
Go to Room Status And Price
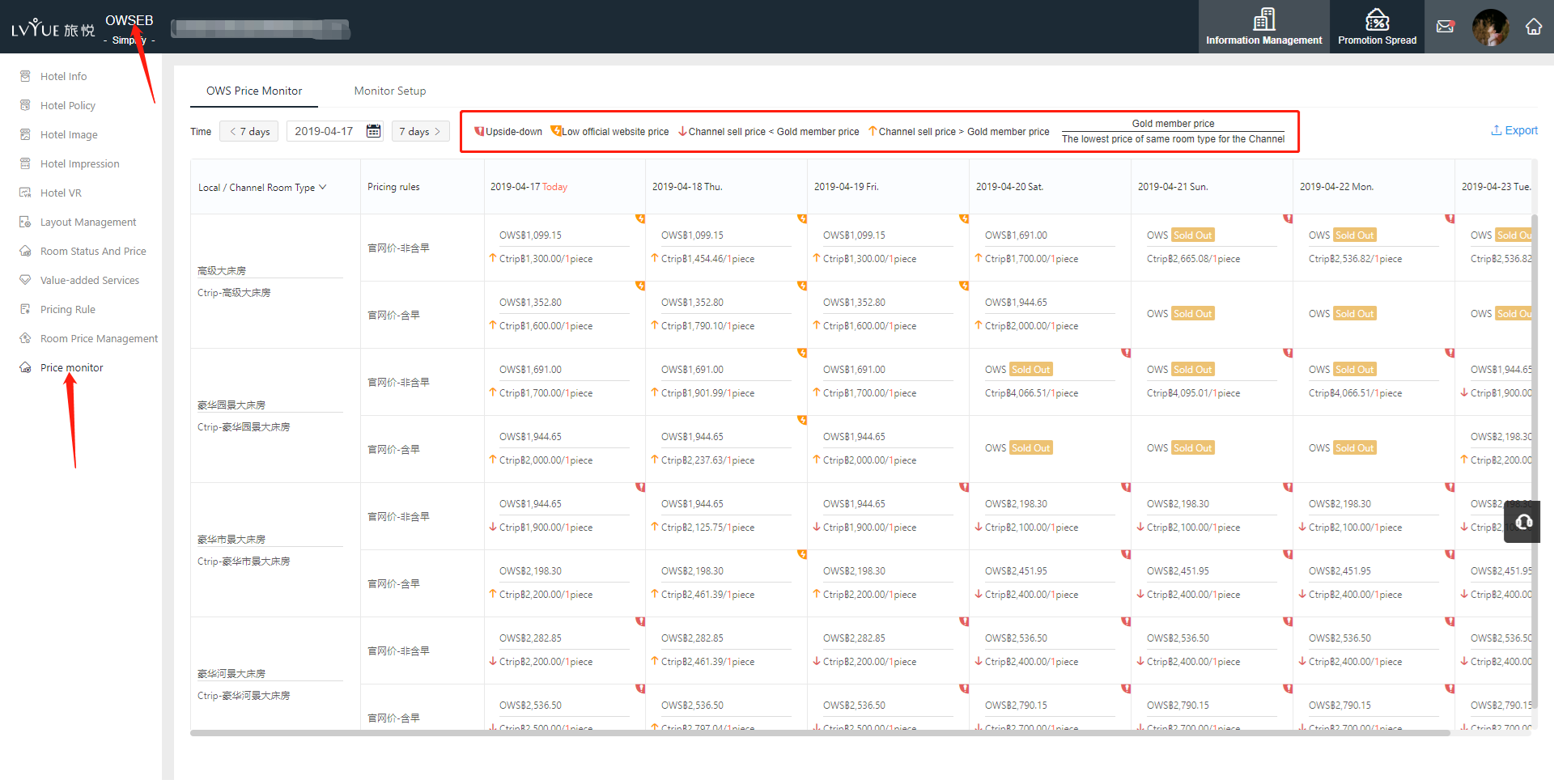click(93, 251)
